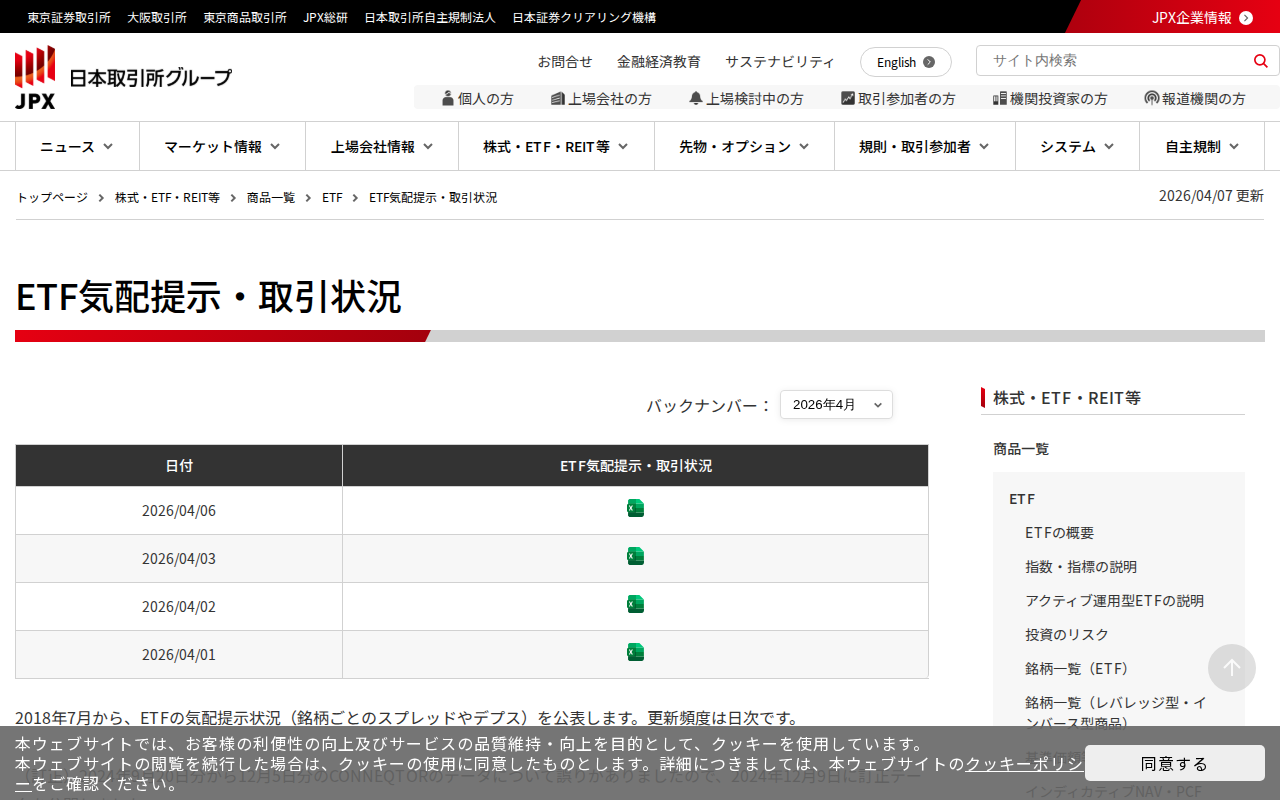Click the search magnifier icon

point(1260,61)
